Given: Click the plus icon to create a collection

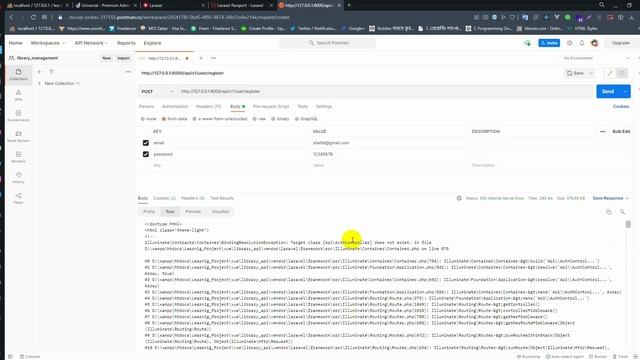Looking at the screenshot, I should pos(39,72).
